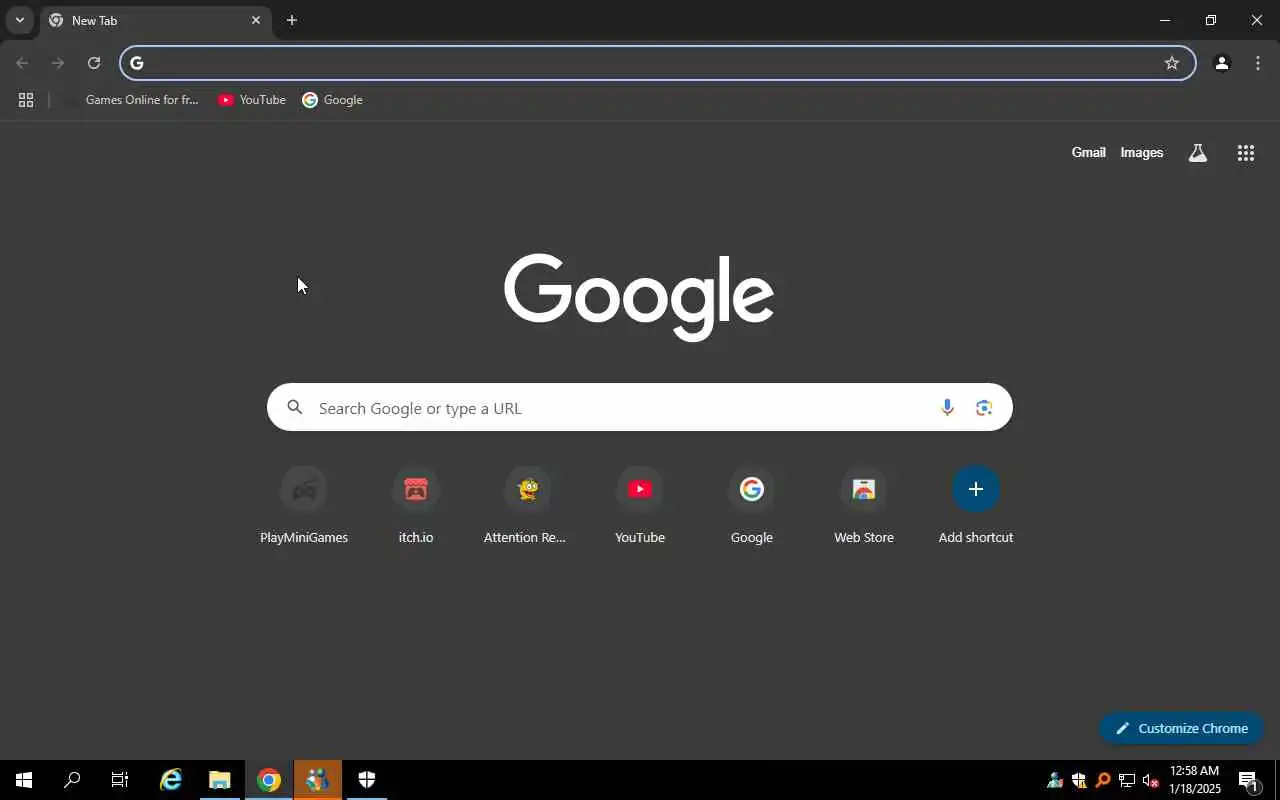Open the taskbar clock and date

click(x=1194, y=780)
